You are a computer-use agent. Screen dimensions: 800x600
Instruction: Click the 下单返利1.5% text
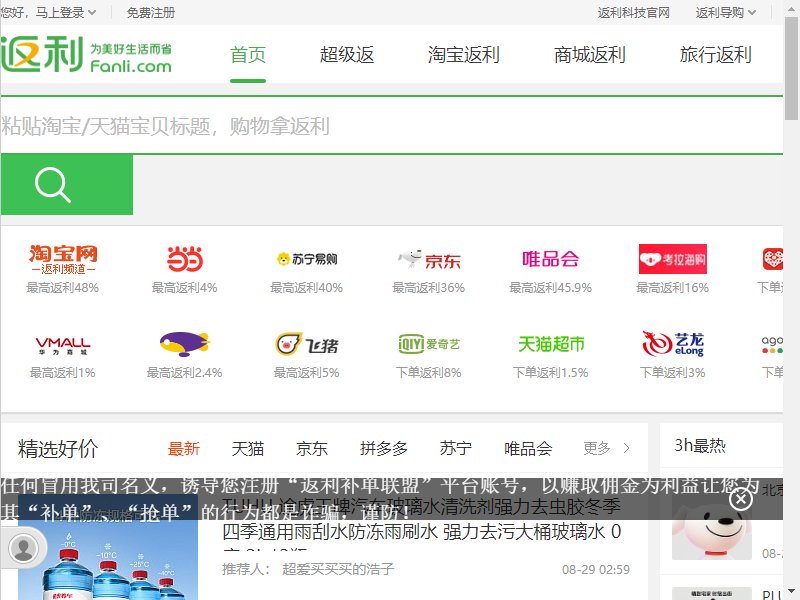(551, 373)
